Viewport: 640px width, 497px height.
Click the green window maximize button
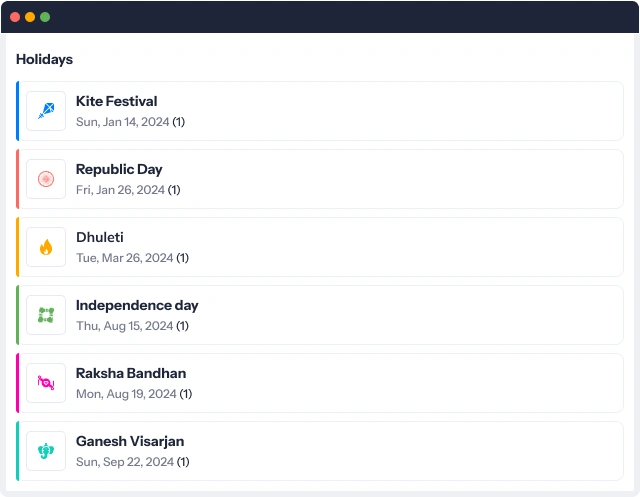(45, 17)
